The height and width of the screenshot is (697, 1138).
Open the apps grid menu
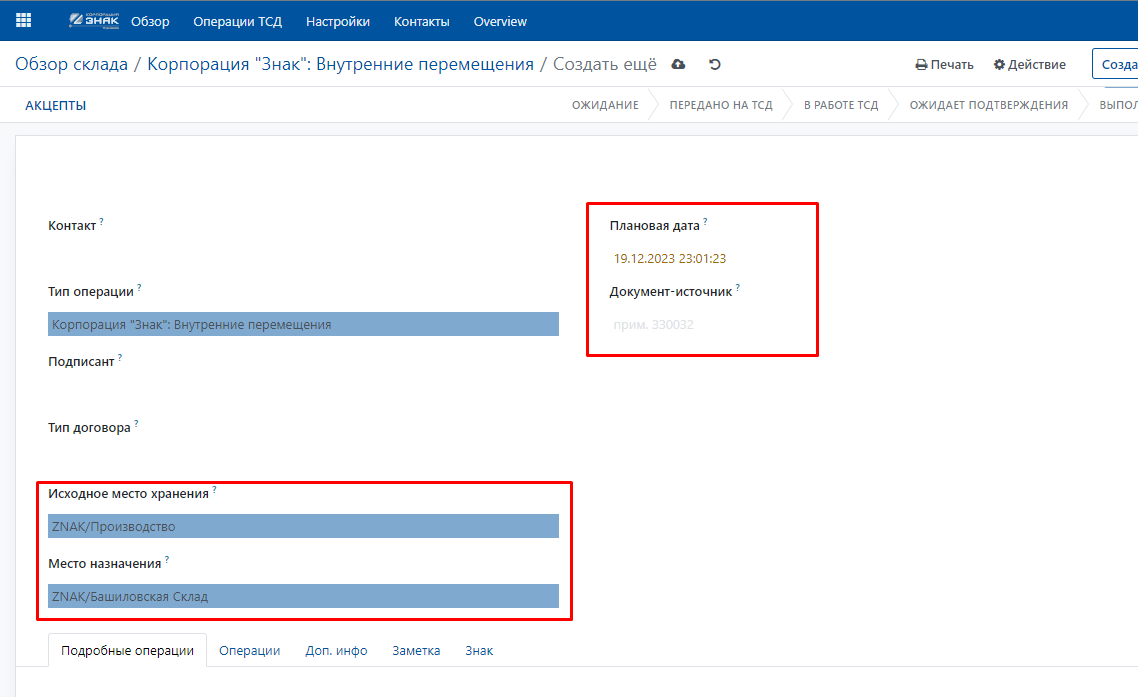[23, 20]
